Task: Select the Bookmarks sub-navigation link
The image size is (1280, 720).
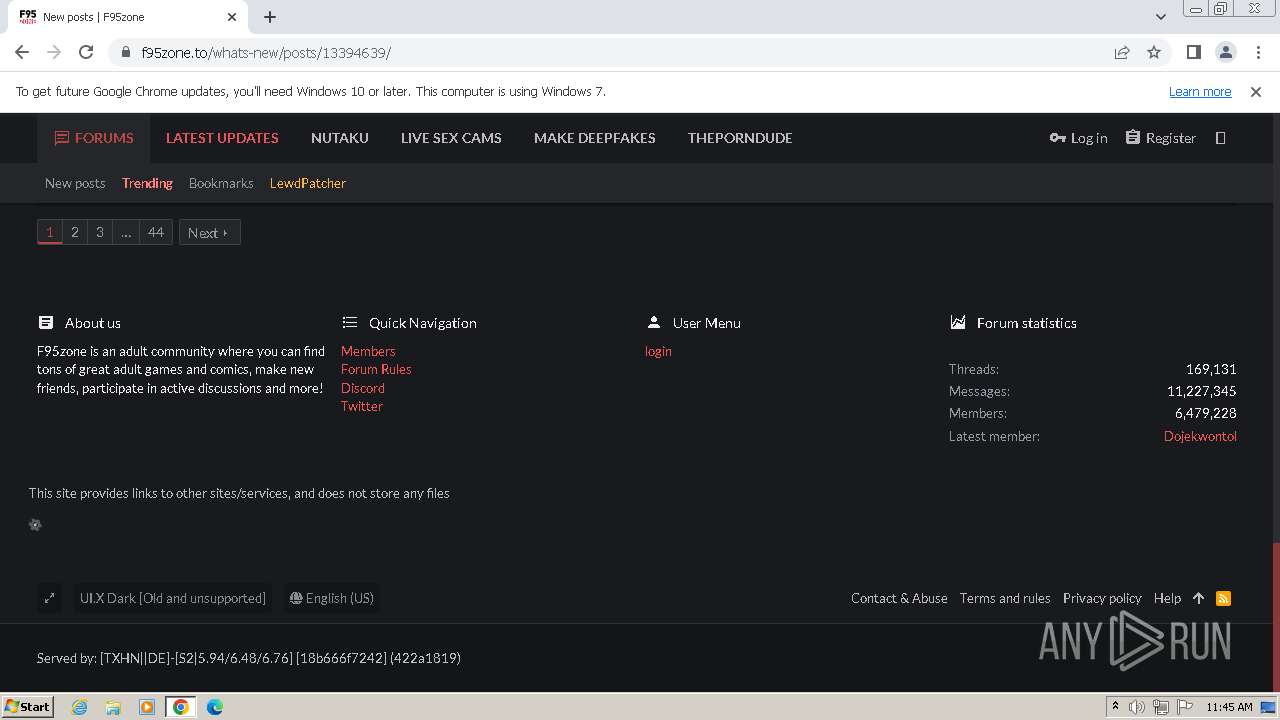Action: (221, 183)
